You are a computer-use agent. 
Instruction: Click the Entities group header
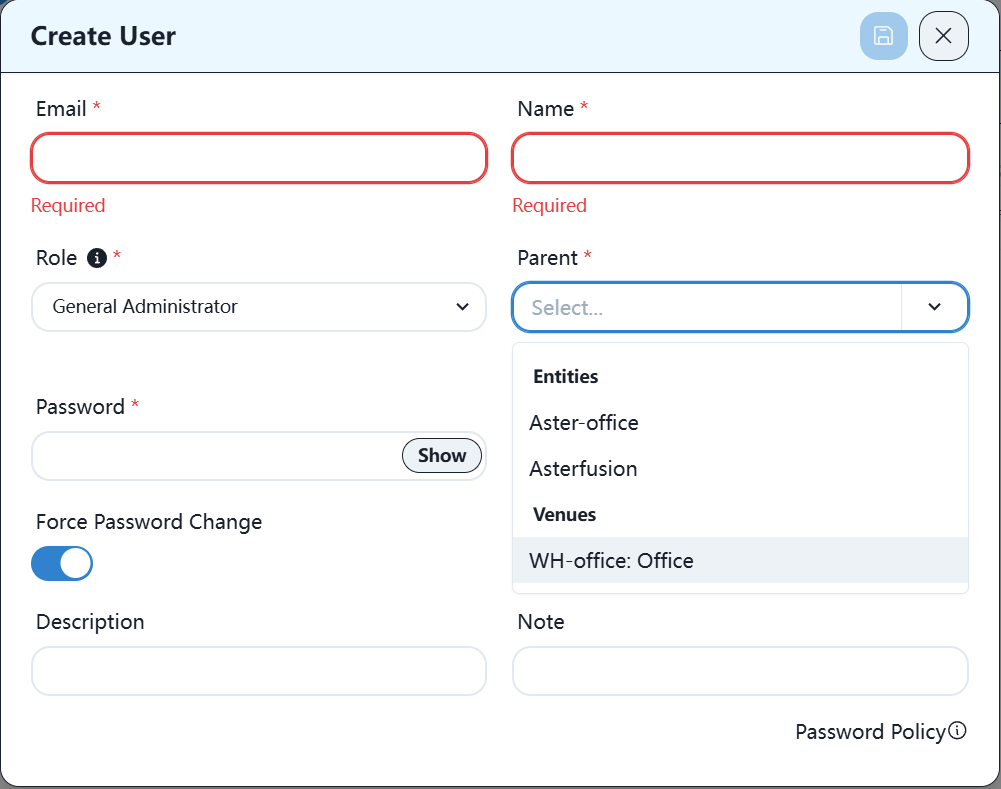(x=566, y=377)
